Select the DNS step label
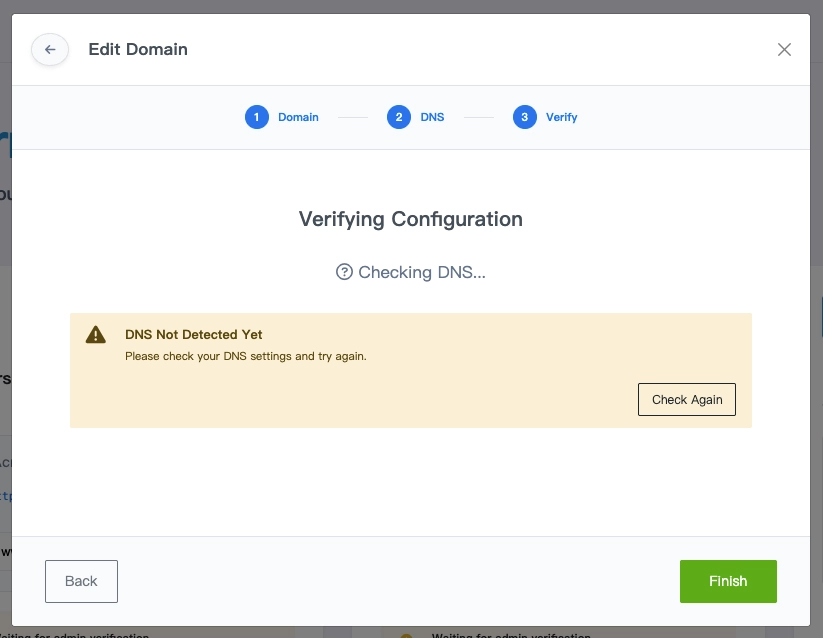 432,117
